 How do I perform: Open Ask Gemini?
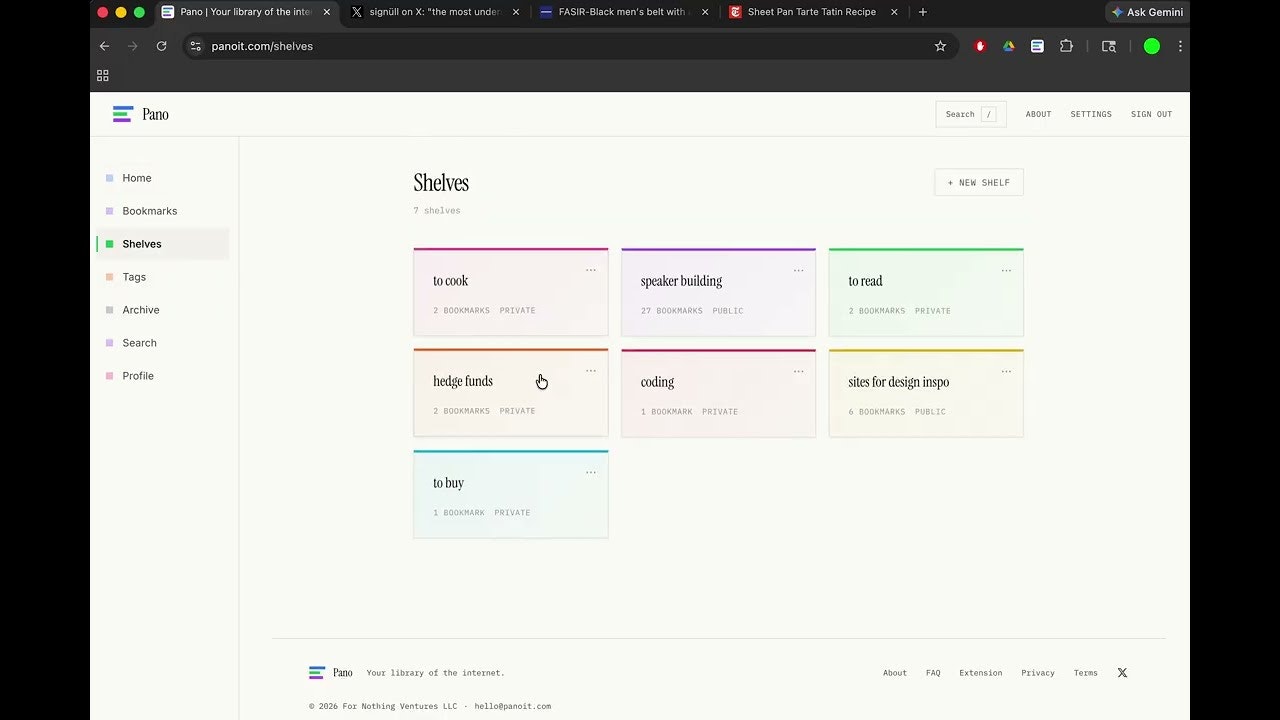[1147, 12]
